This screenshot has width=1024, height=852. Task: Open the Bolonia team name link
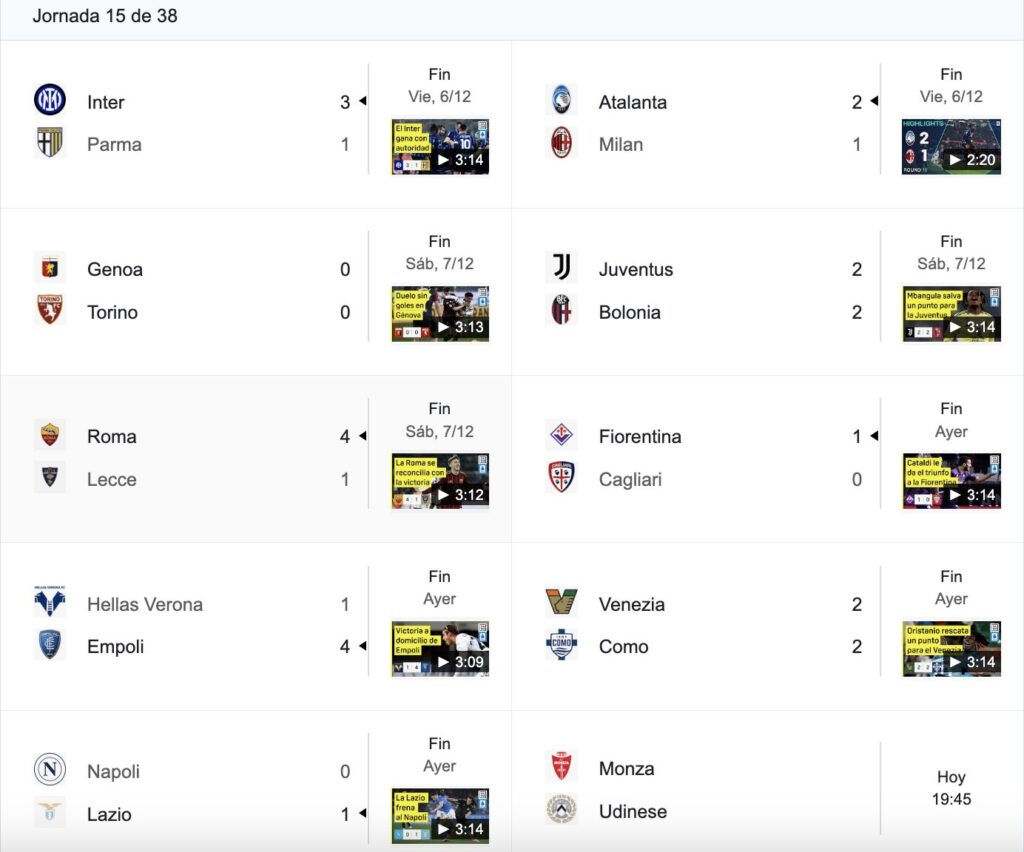[630, 312]
